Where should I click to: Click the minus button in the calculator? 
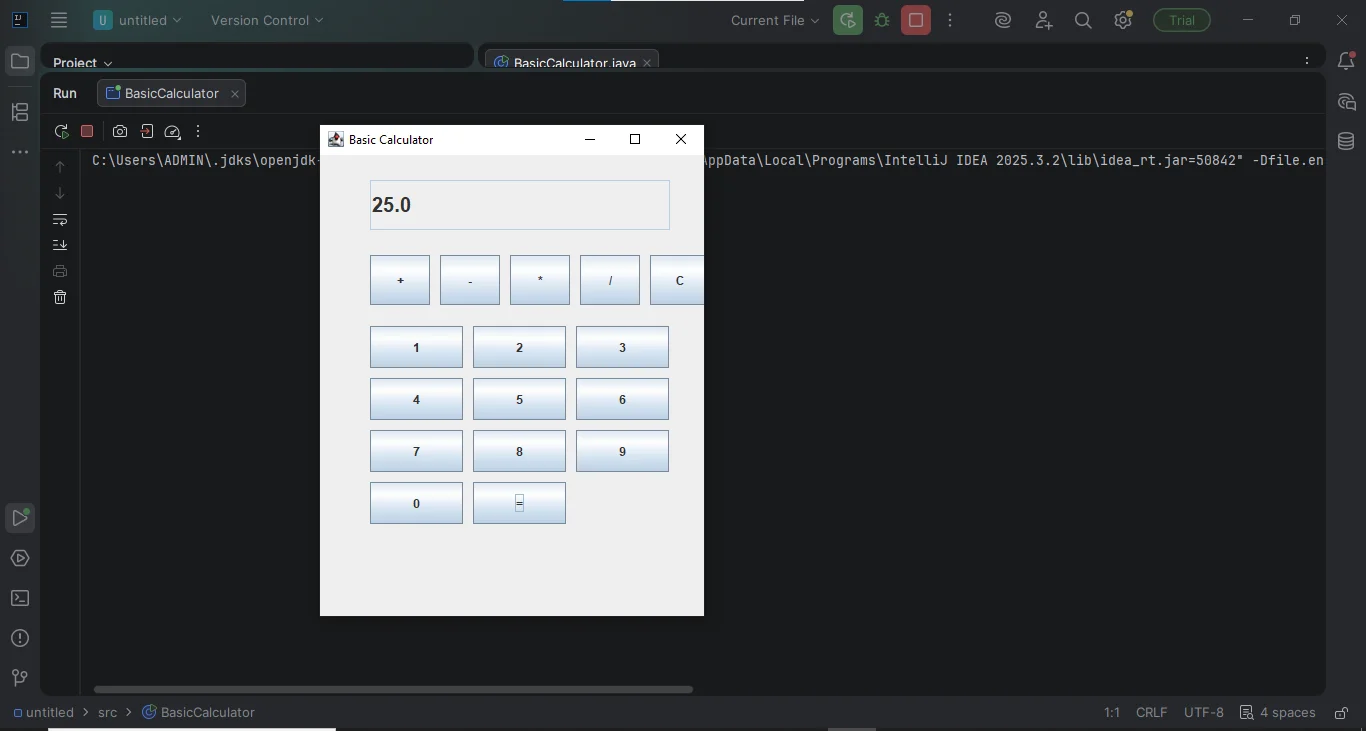pos(470,280)
